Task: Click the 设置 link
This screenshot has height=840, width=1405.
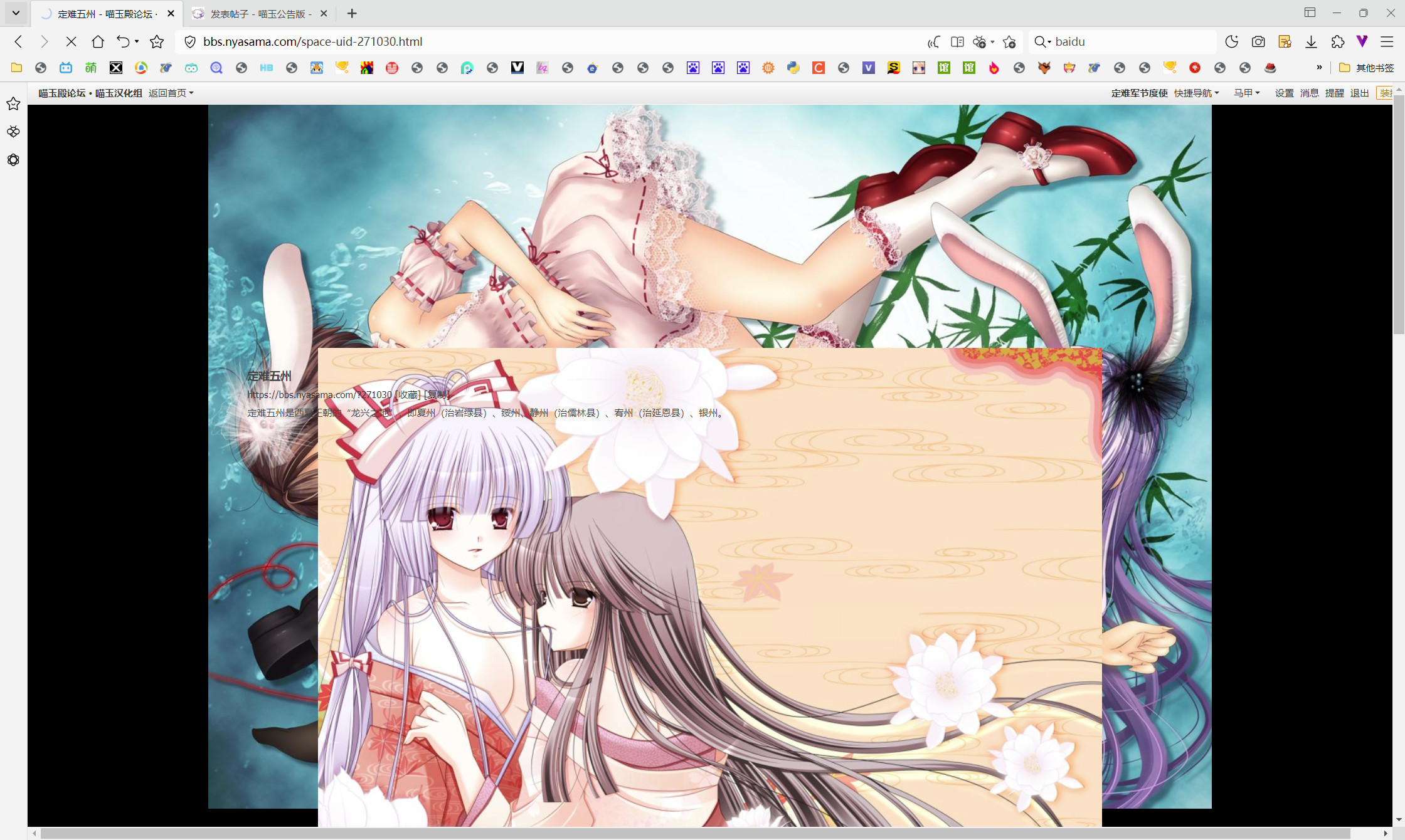Action: (1284, 93)
